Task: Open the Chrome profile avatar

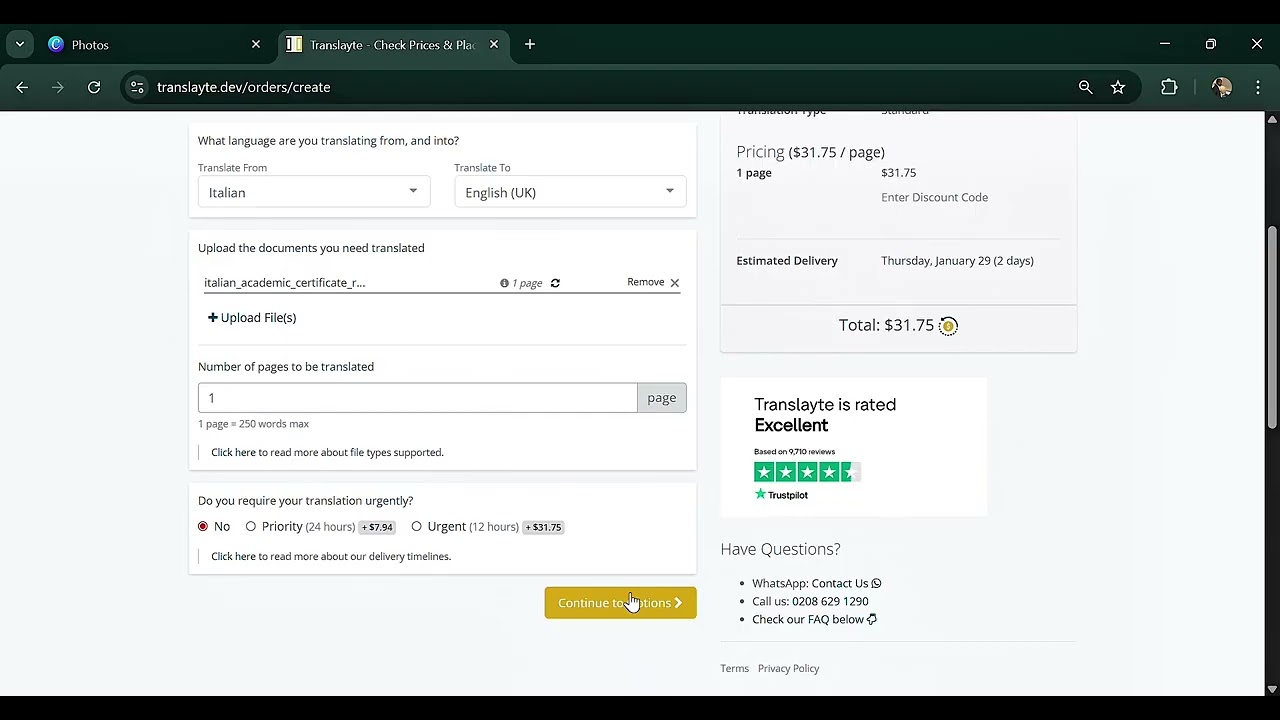Action: click(1221, 87)
